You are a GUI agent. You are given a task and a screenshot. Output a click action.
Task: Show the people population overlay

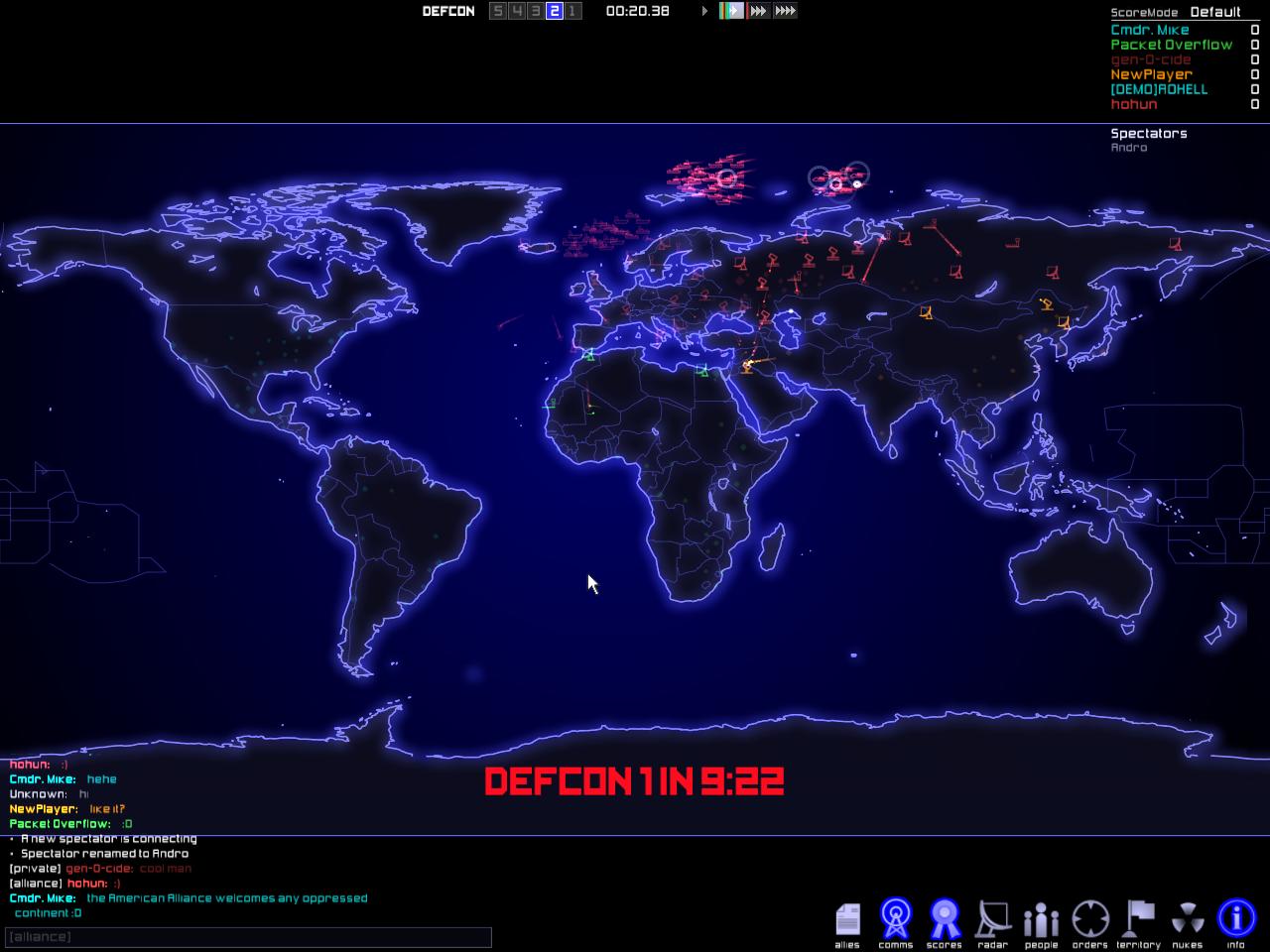(x=1041, y=920)
